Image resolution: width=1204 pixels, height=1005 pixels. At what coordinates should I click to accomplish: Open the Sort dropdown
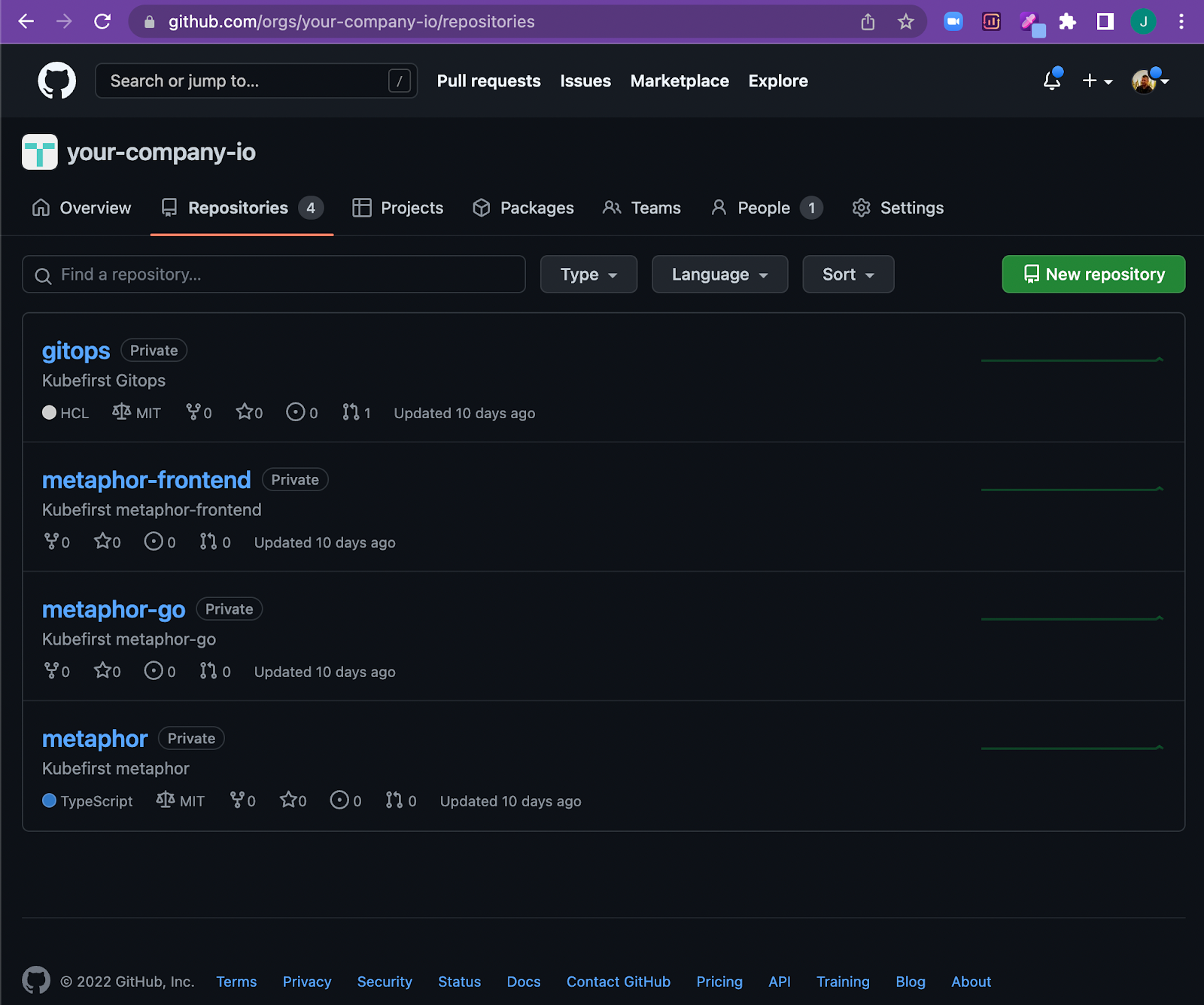coord(848,275)
